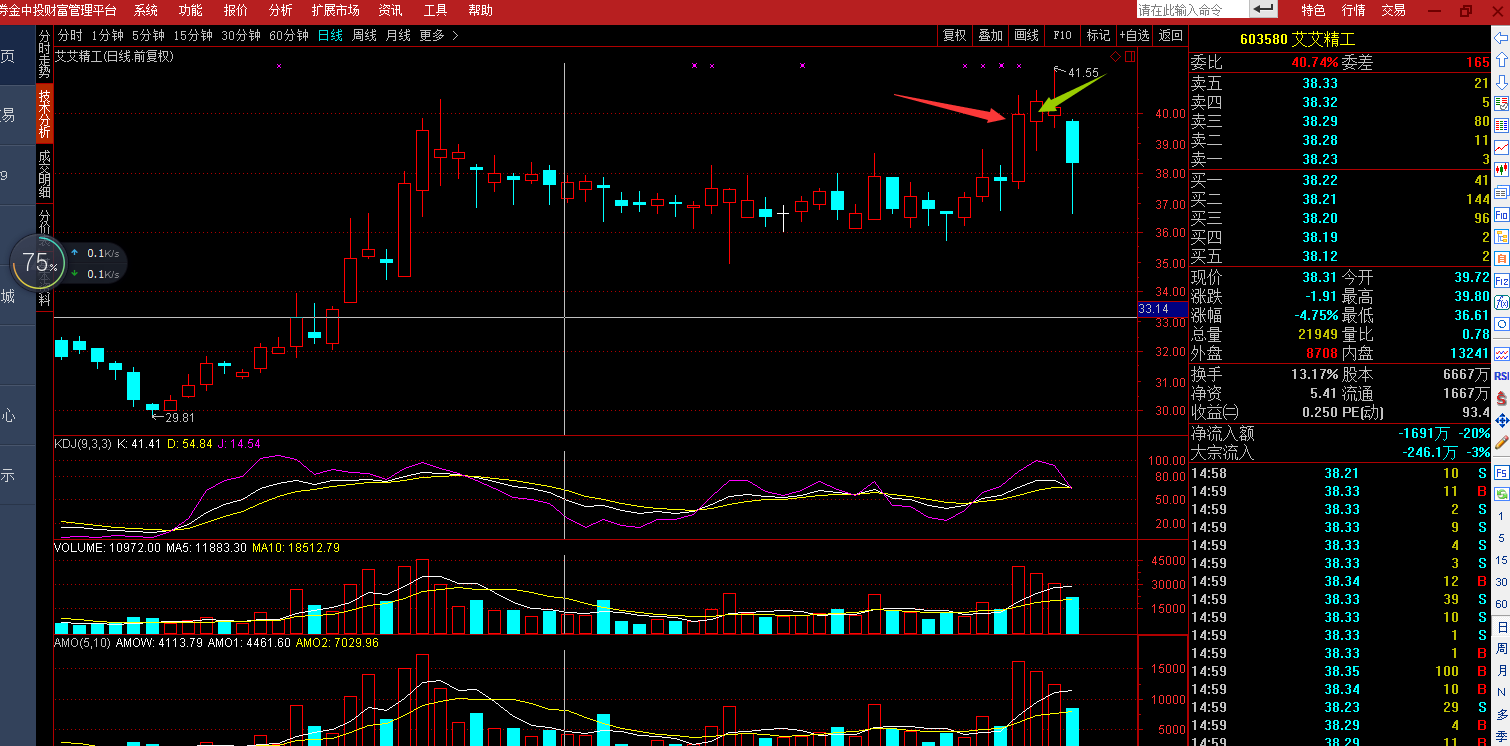Open the 资讯 menu

tap(391, 10)
